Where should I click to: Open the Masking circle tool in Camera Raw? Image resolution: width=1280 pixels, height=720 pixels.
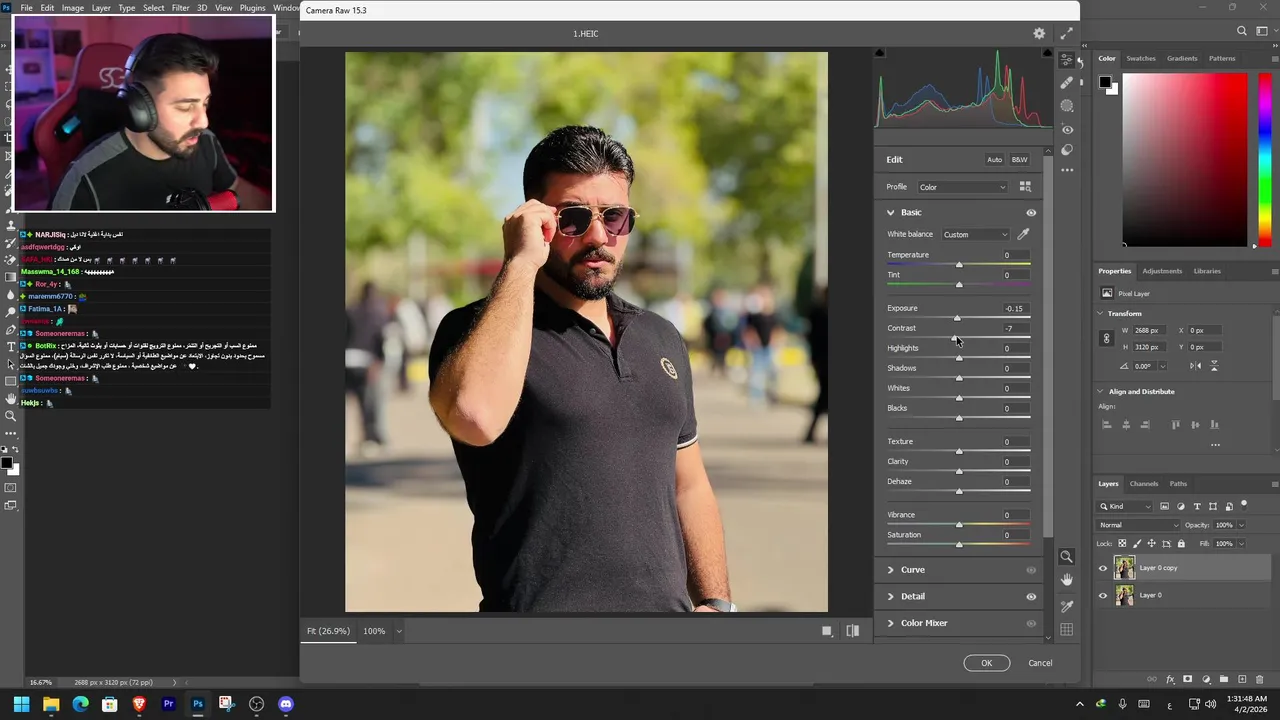pyautogui.click(x=1067, y=106)
